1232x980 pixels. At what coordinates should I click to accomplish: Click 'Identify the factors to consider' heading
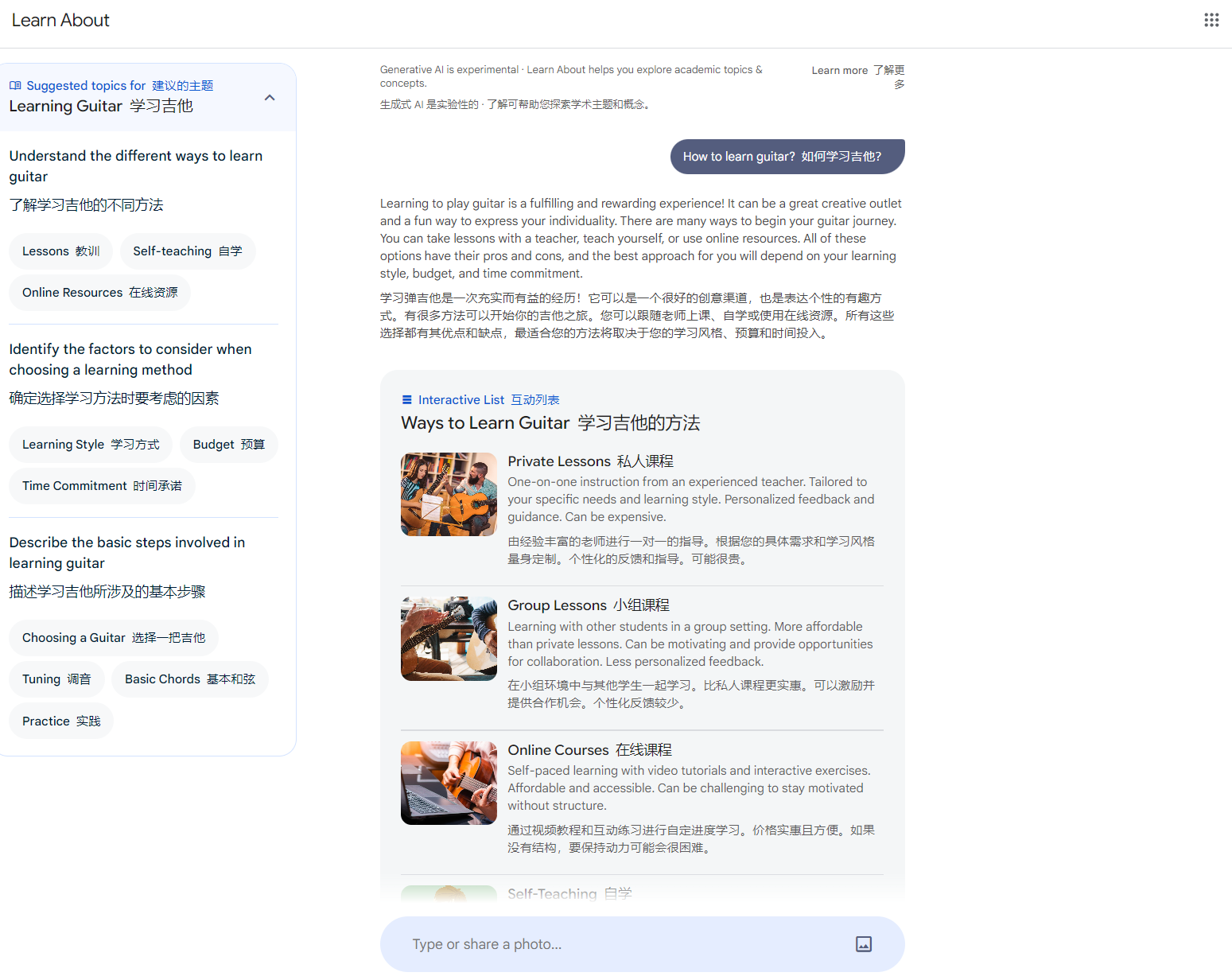tap(130, 360)
